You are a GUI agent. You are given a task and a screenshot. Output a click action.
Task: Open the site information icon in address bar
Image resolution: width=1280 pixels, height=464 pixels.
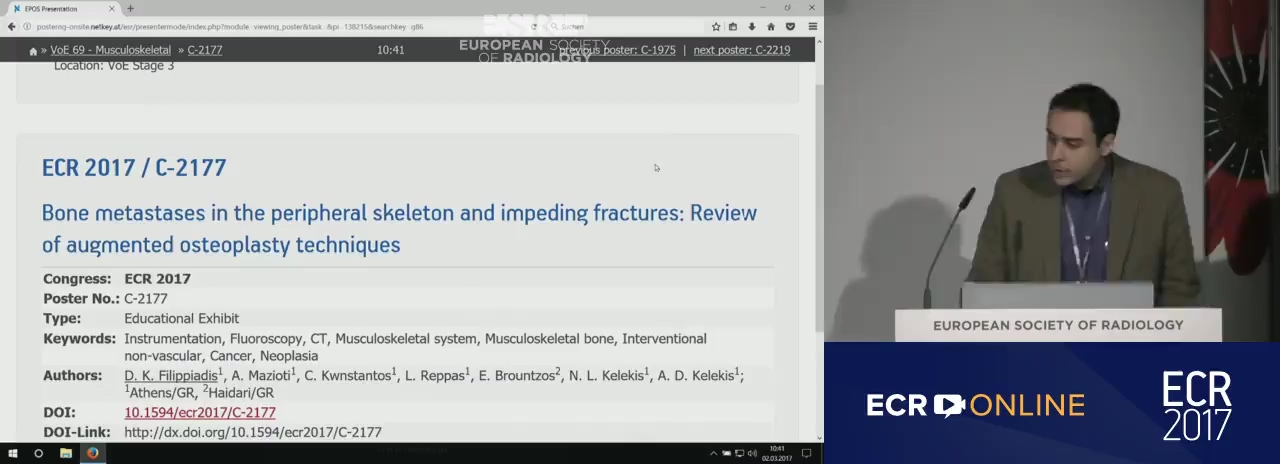28,27
